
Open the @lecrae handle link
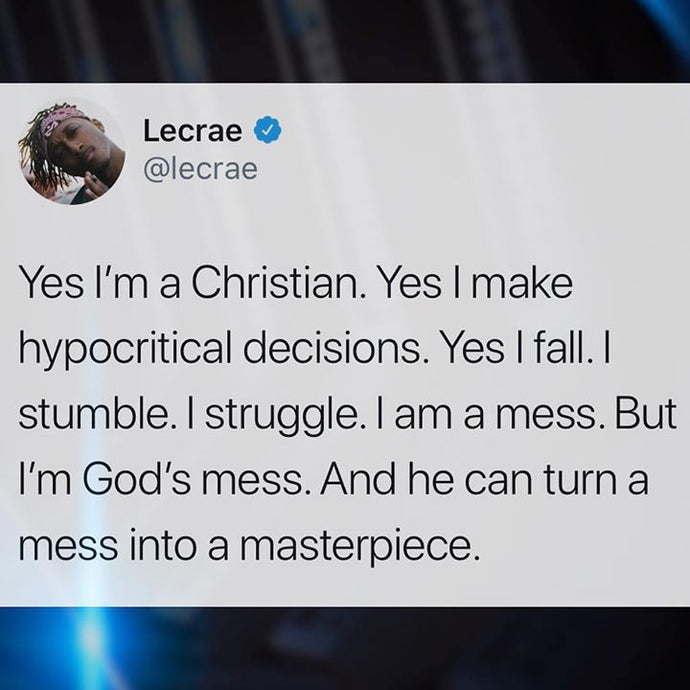(x=200, y=169)
